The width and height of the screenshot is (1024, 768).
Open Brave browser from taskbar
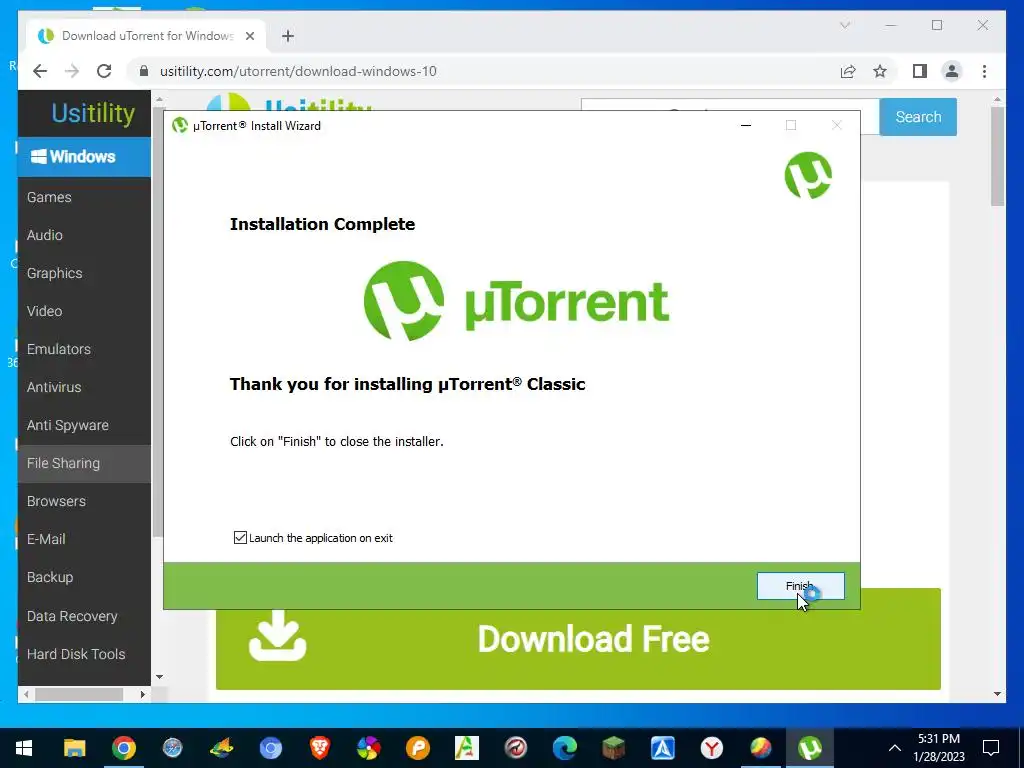[319, 748]
